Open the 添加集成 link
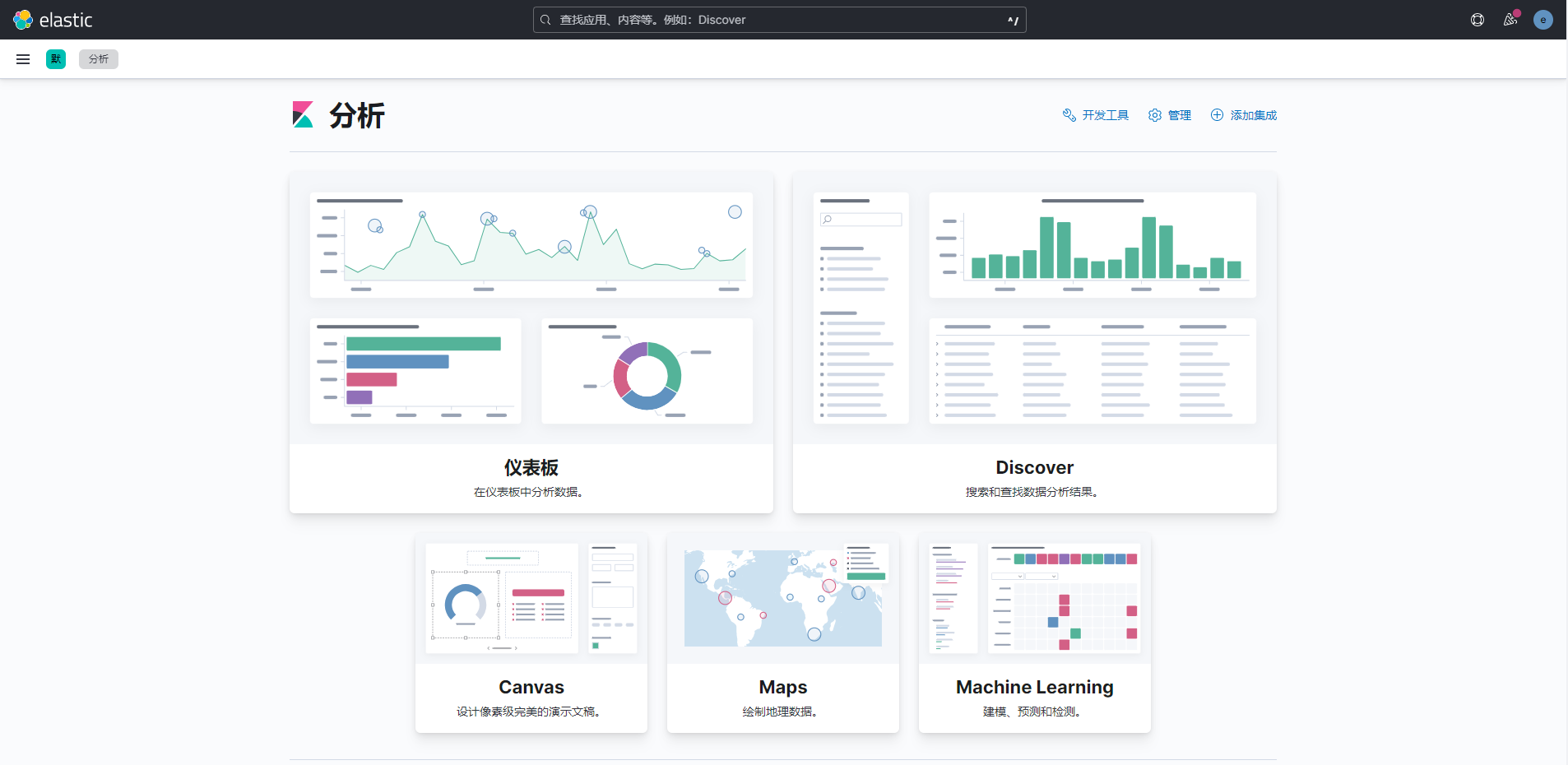The width and height of the screenshot is (1568, 765). [1244, 115]
